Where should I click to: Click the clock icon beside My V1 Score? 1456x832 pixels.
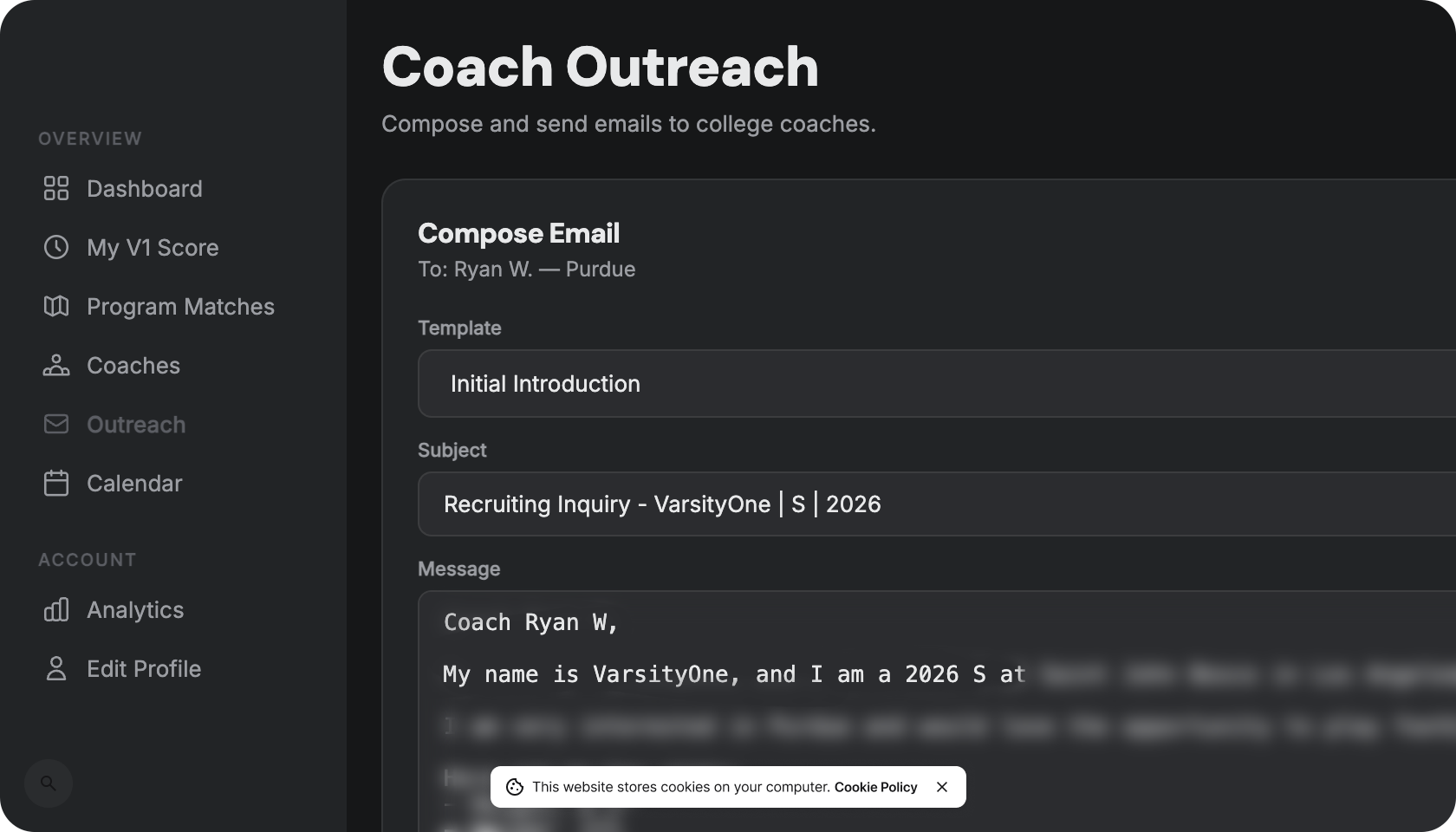click(56, 247)
